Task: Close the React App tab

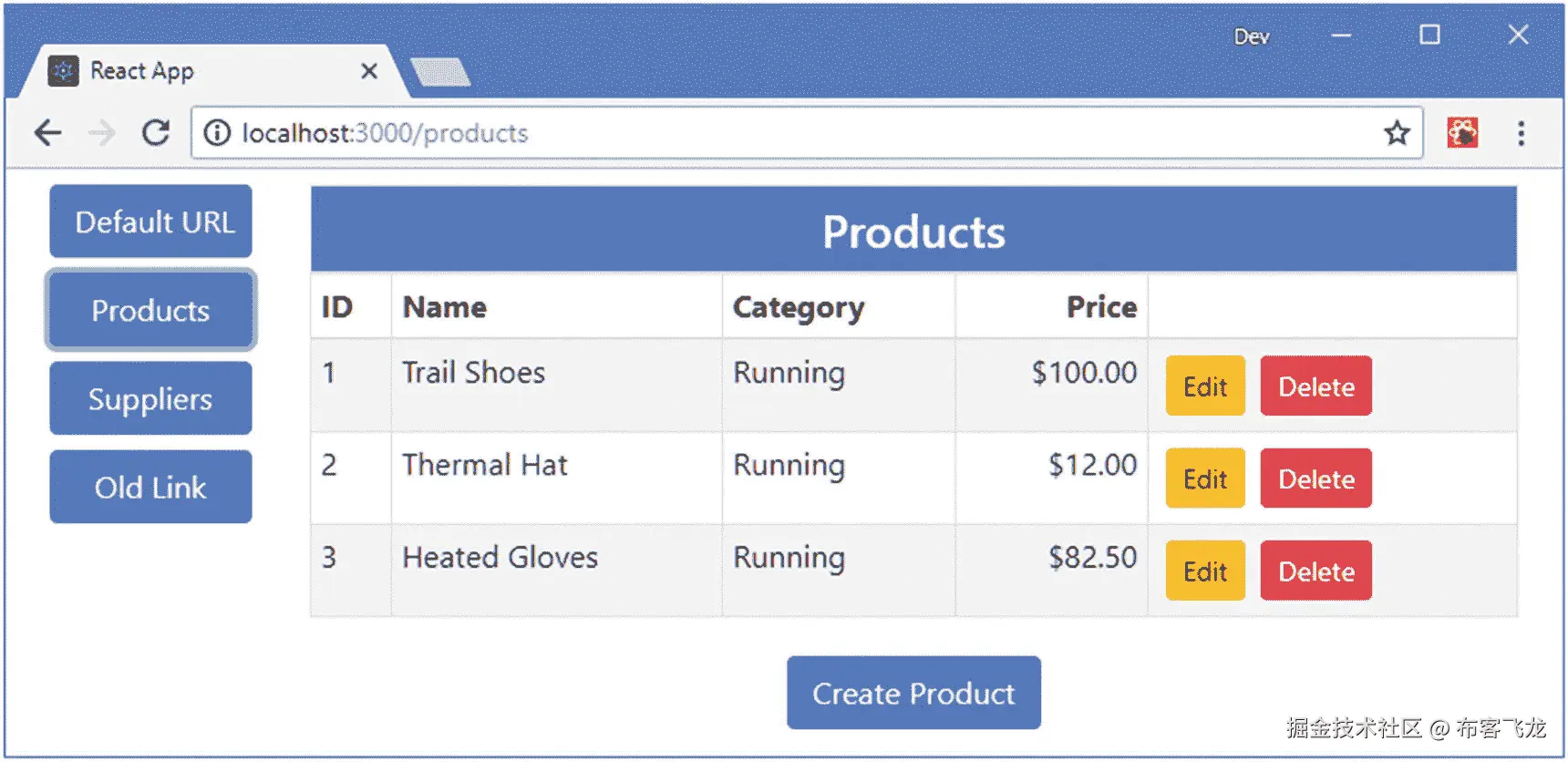Action: (369, 71)
